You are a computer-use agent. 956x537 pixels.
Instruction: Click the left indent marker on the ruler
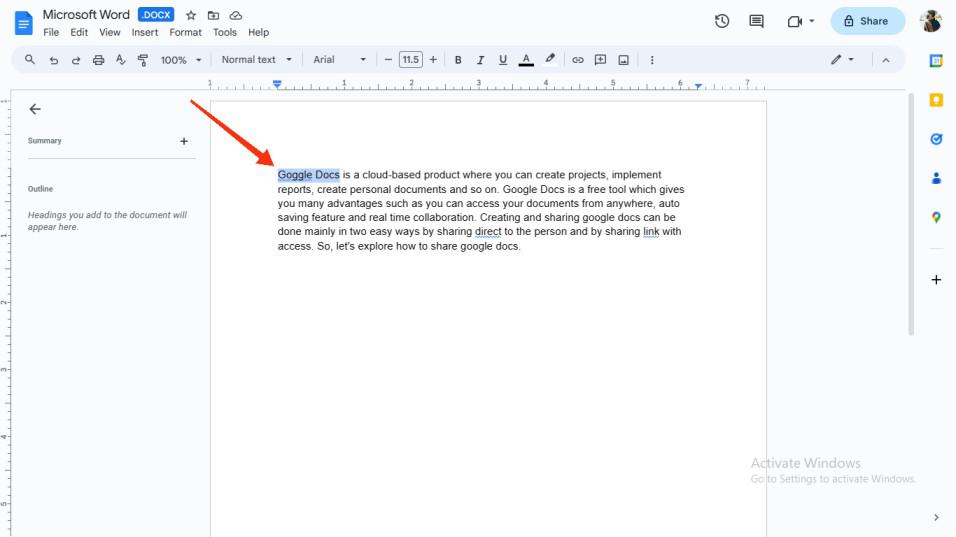pyautogui.click(x=277, y=84)
